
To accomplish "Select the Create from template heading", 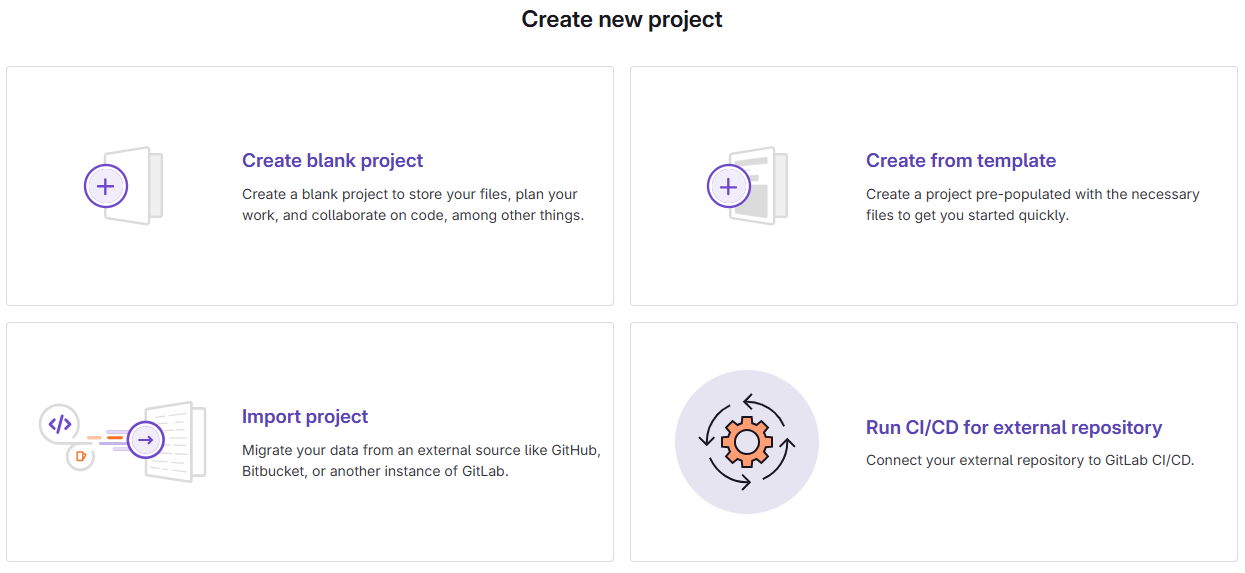I will click(x=960, y=161).
